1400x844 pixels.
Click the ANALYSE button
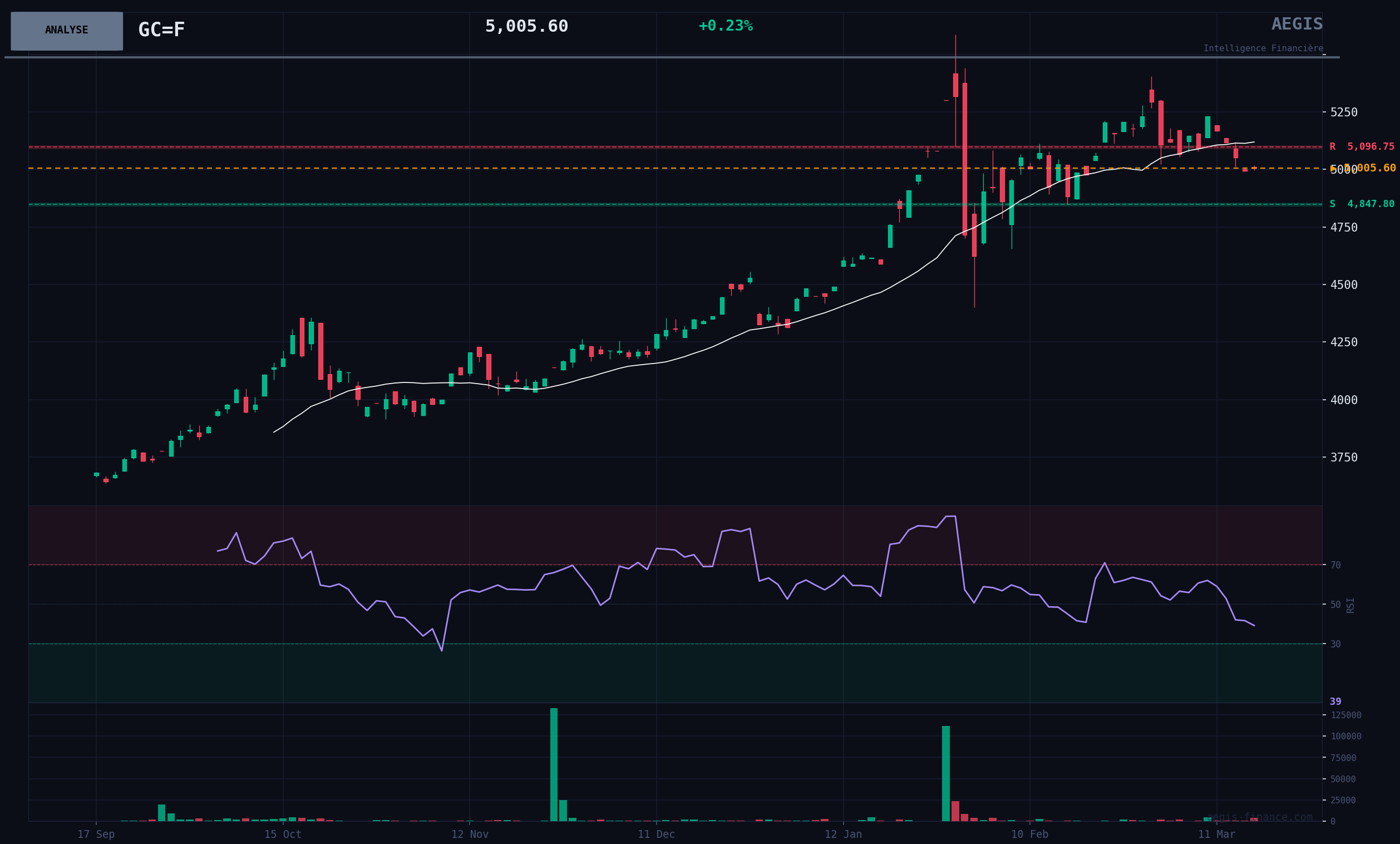(x=66, y=31)
